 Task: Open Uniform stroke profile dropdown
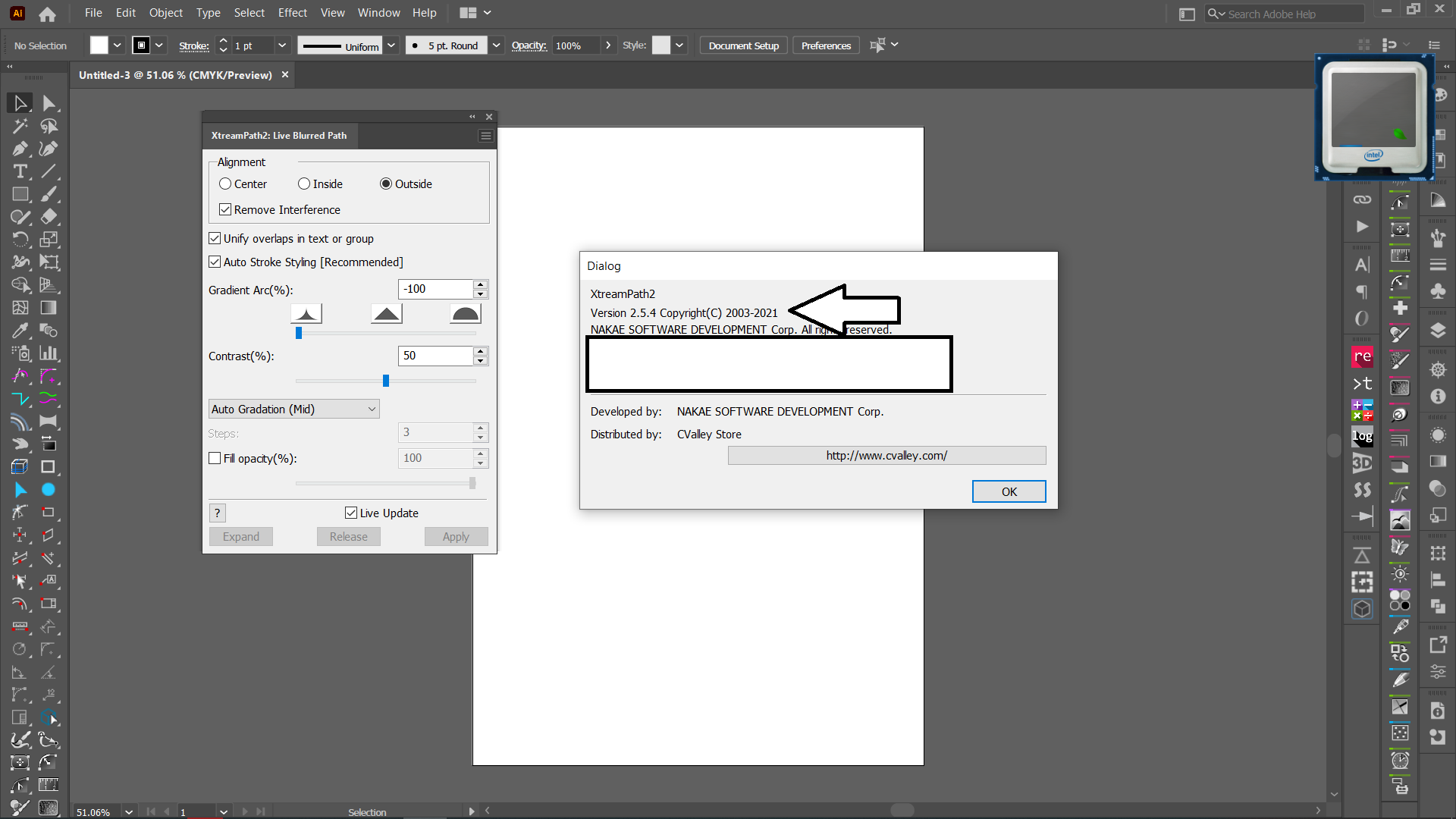coord(391,45)
